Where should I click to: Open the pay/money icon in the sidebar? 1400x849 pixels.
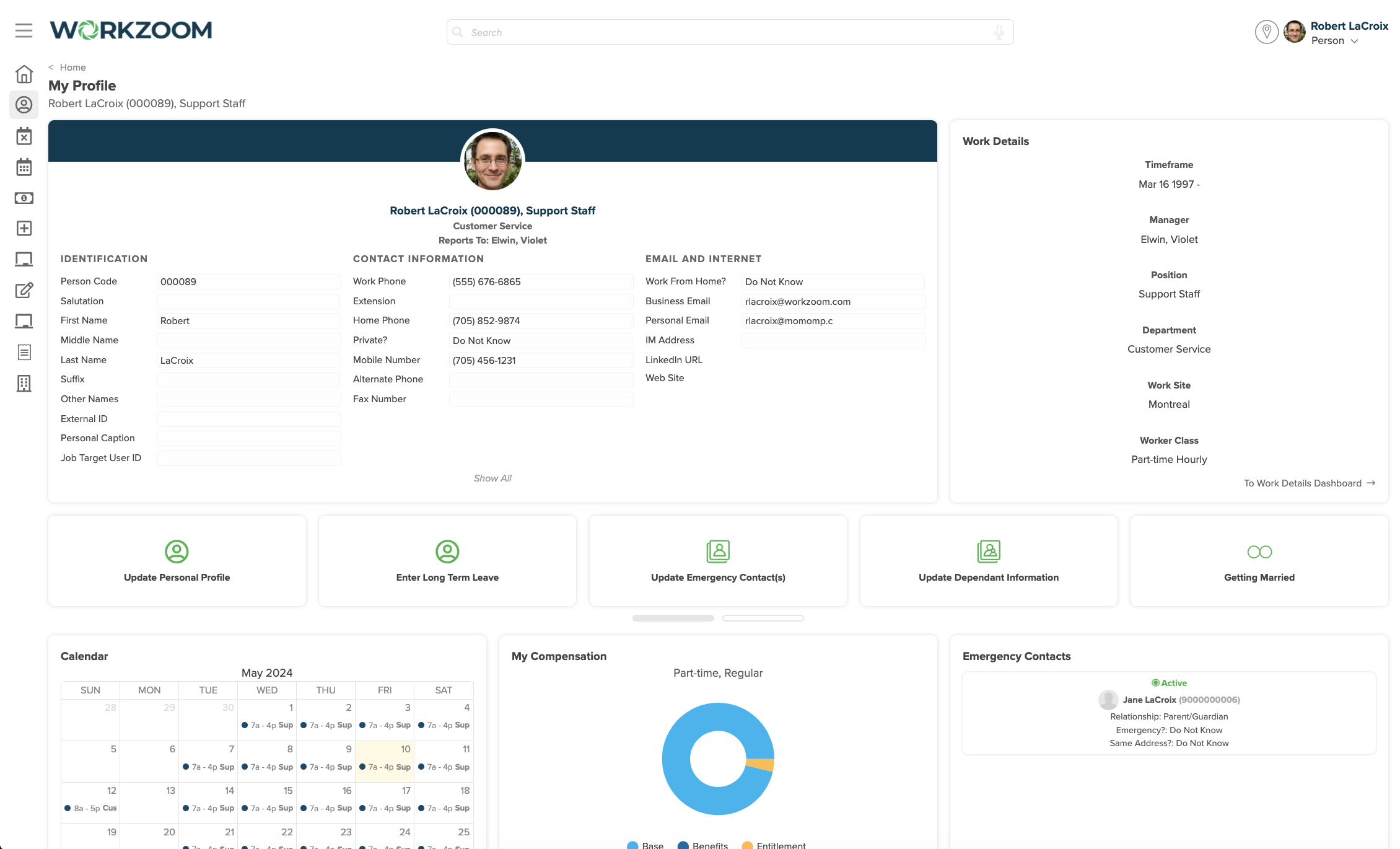[24, 198]
